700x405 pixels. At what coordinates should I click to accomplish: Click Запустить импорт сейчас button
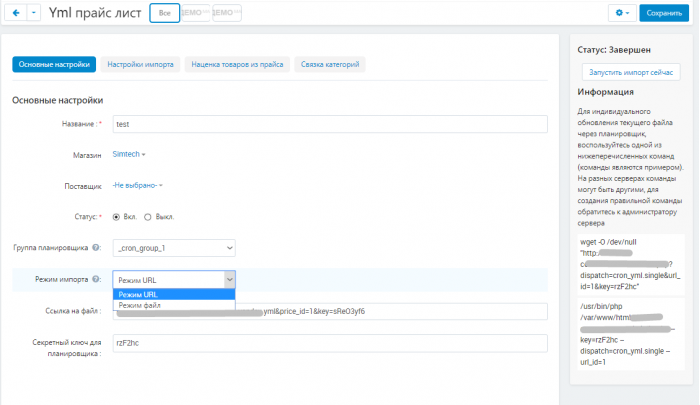[x=631, y=72]
